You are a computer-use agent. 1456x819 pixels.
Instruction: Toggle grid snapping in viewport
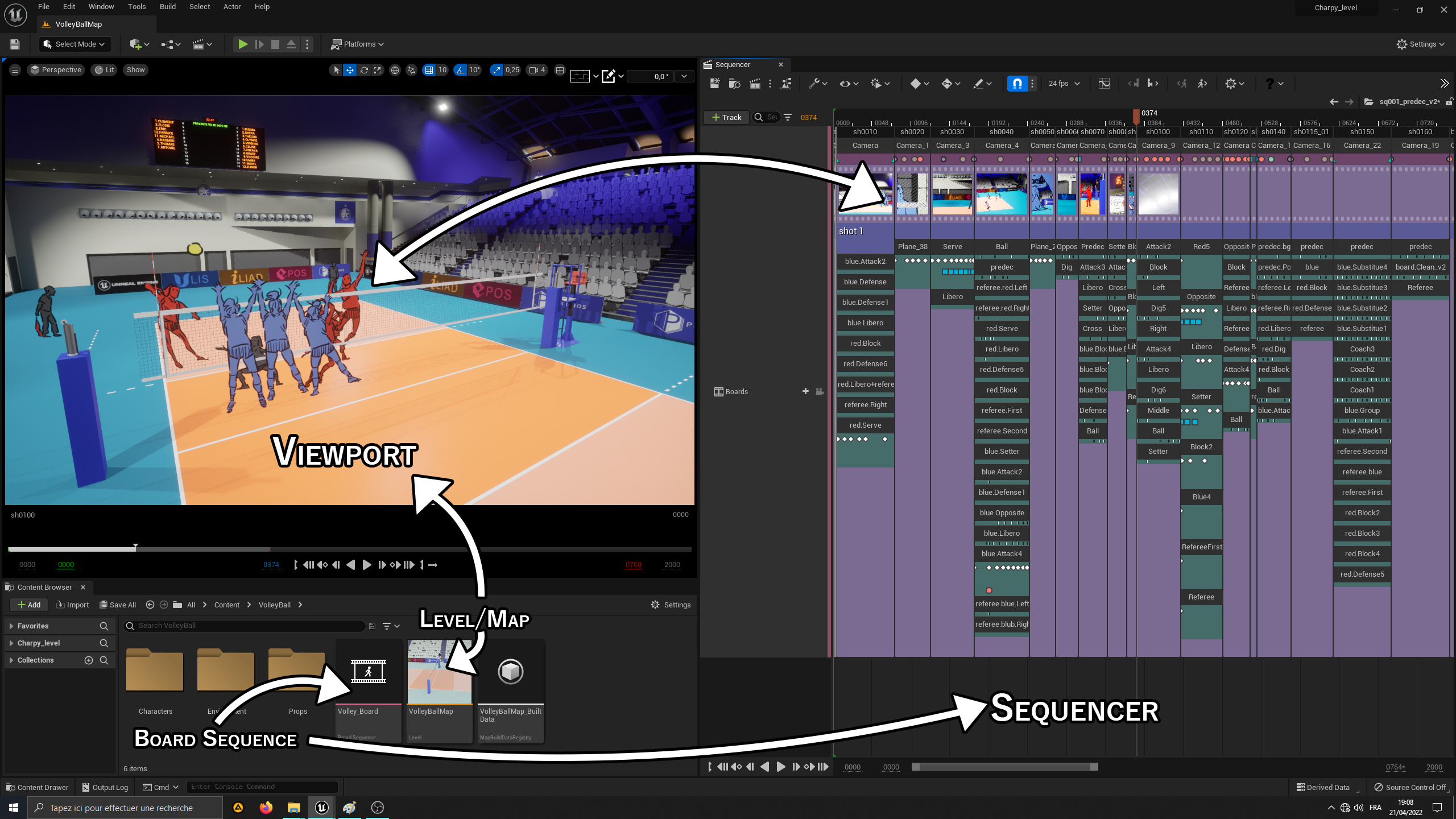[x=429, y=70]
